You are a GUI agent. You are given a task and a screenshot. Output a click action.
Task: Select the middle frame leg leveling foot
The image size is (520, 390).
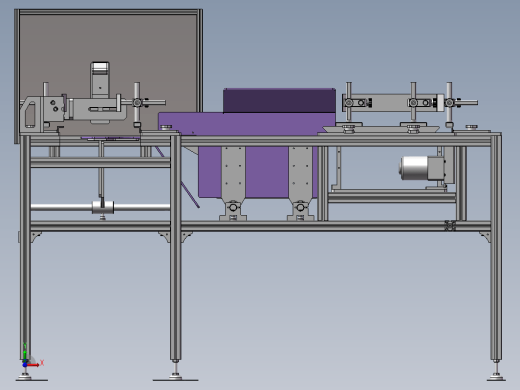coord(176,372)
